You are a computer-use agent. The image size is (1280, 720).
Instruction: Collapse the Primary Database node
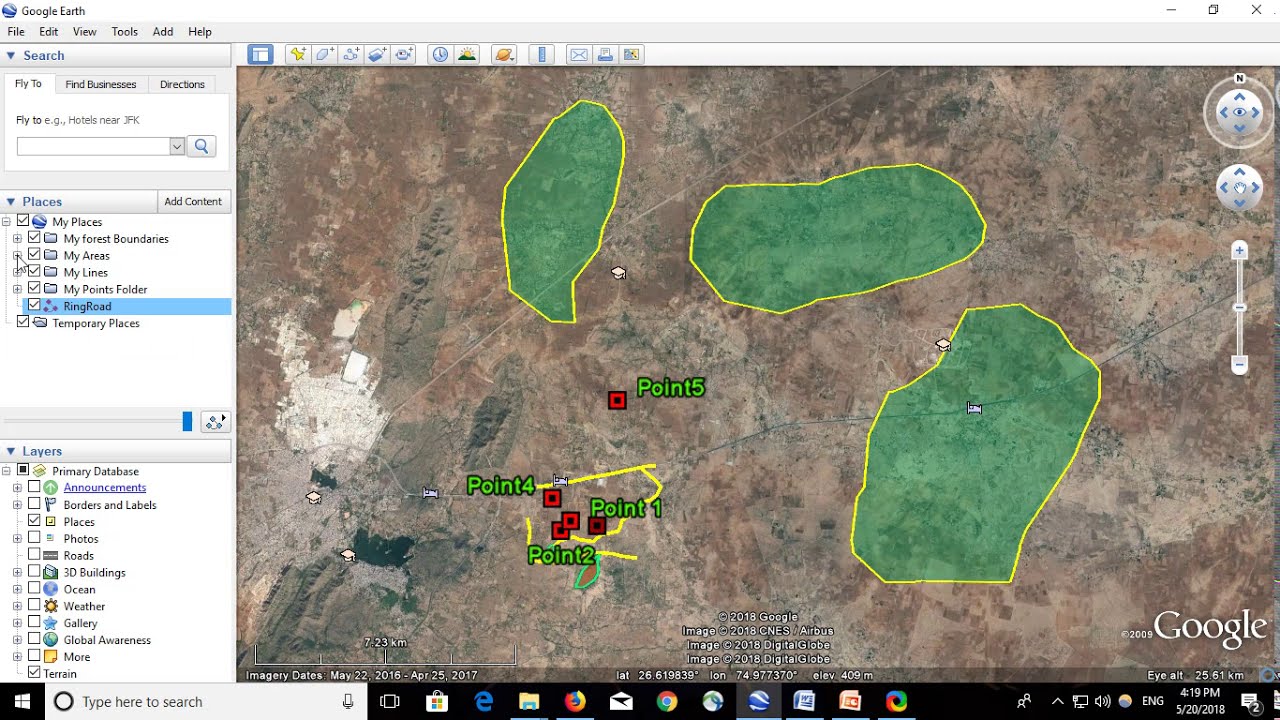pyautogui.click(x=6, y=471)
